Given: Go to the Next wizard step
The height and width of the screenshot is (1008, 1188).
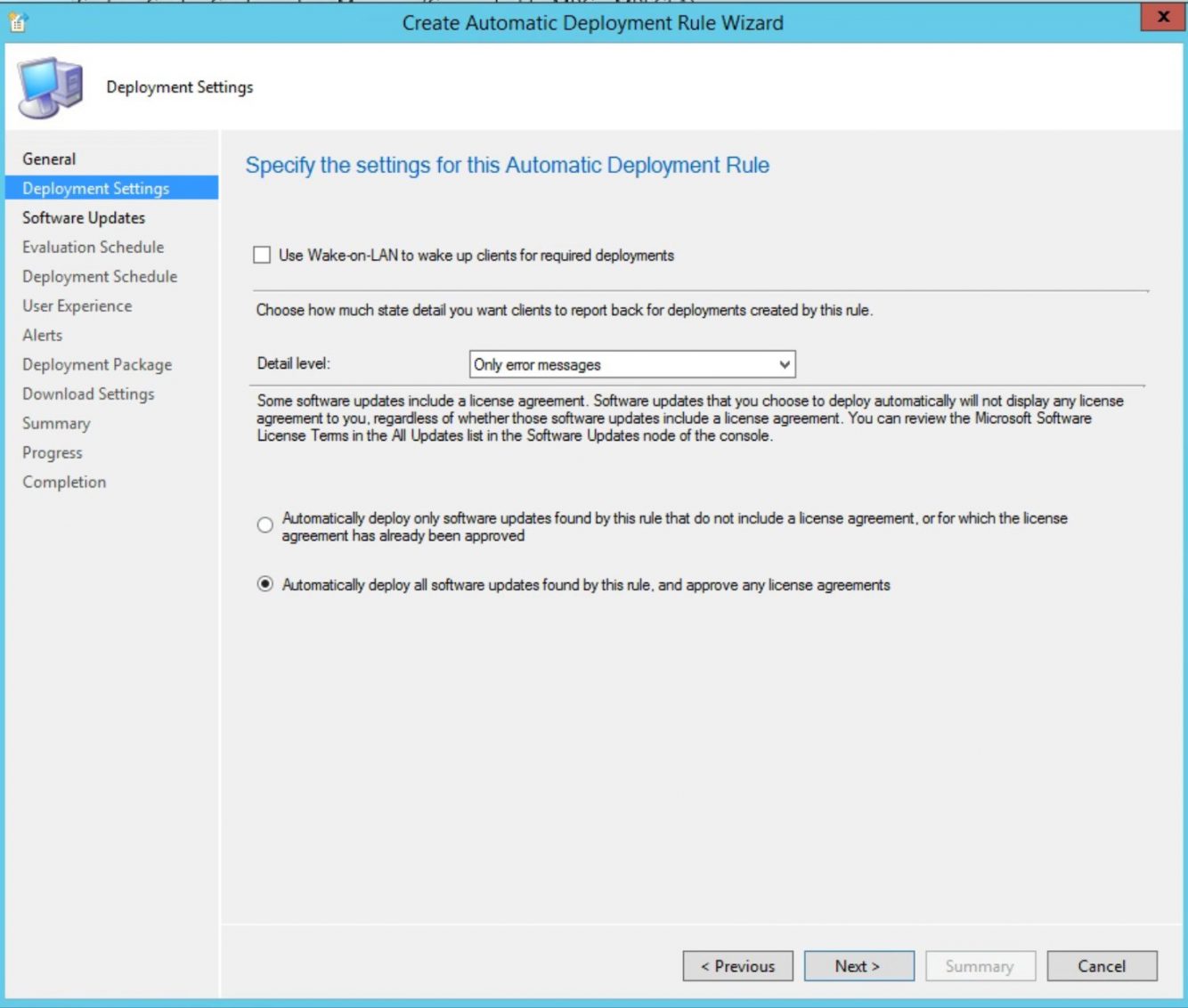Looking at the screenshot, I should click(858, 965).
